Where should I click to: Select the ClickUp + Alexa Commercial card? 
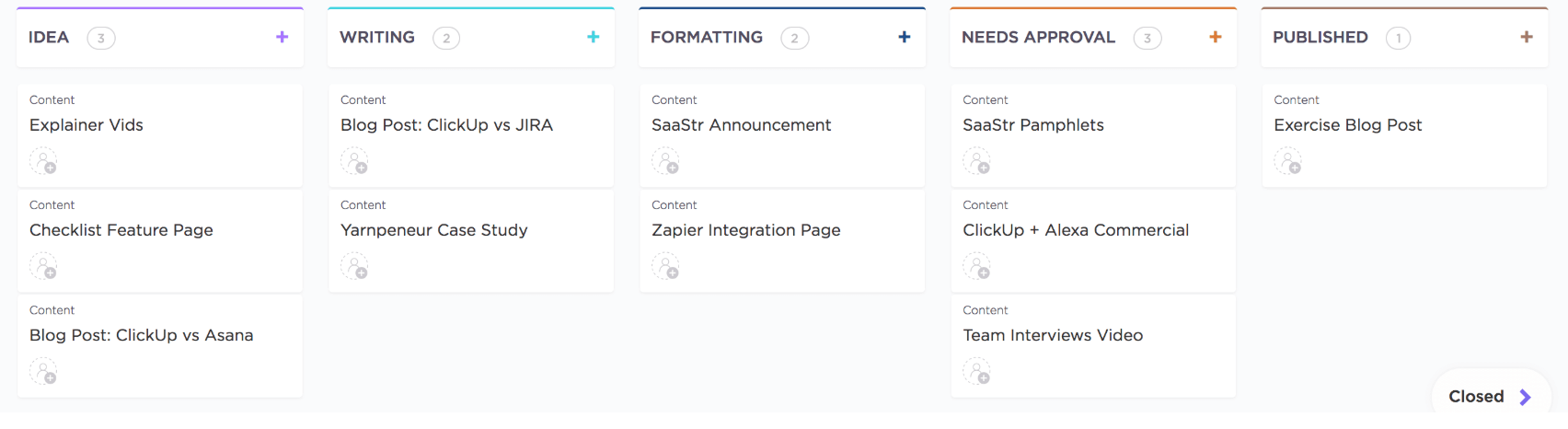tap(1075, 230)
